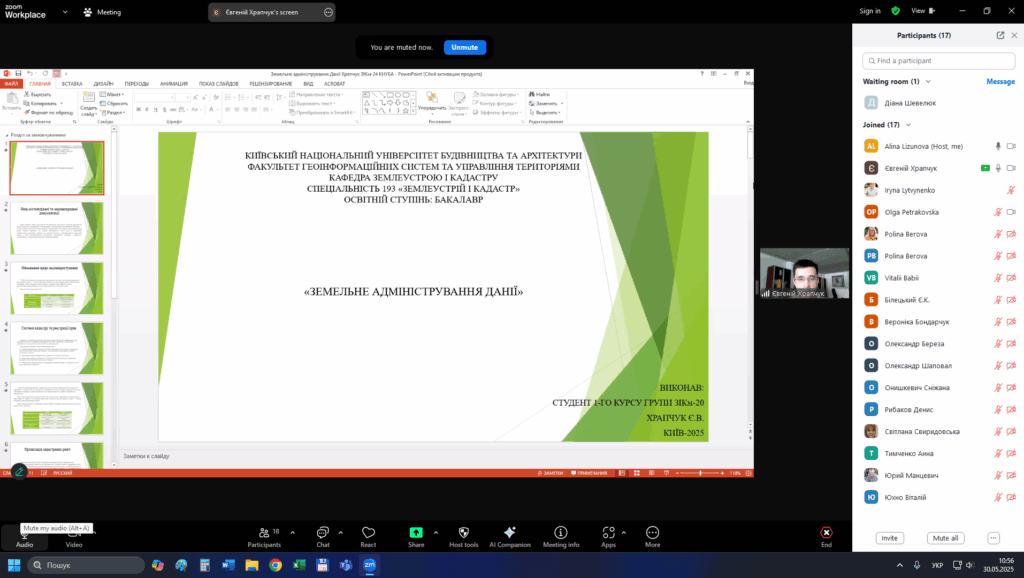Show hidden icons in system tray

point(899,565)
